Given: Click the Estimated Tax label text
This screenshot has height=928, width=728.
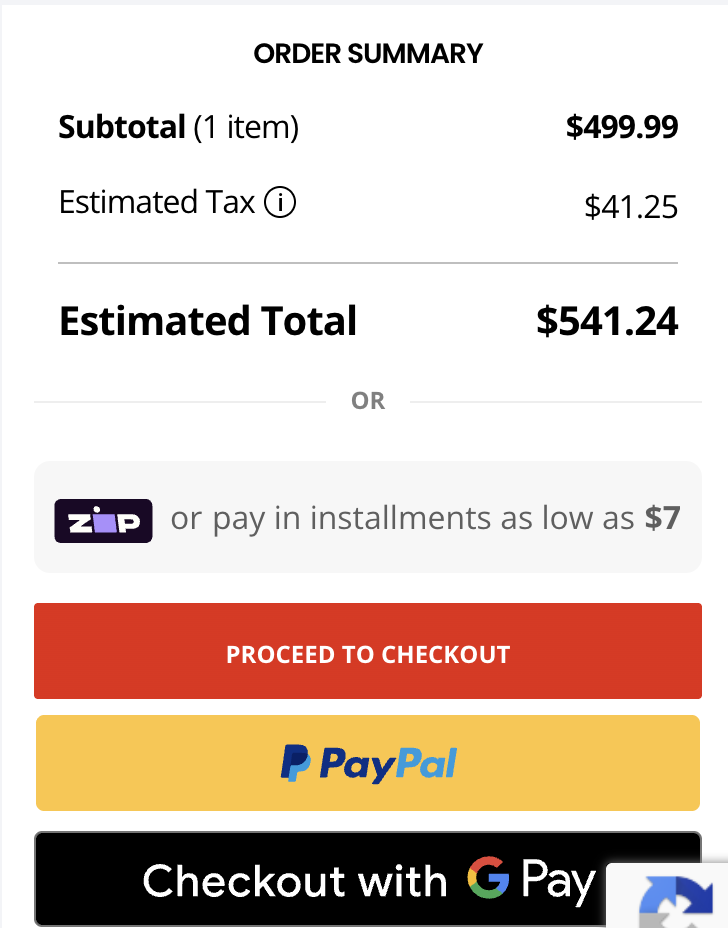Looking at the screenshot, I should (157, 202).
